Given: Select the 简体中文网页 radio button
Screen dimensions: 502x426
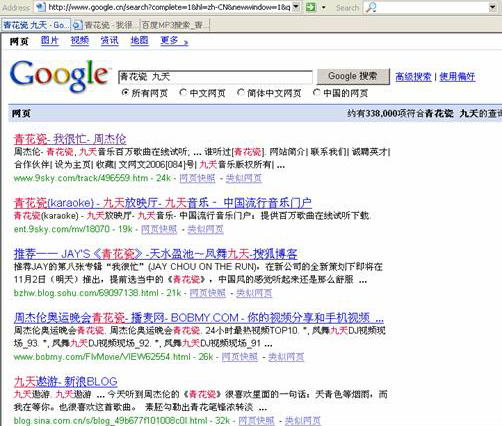Looking at the screenshot, I should click(x=241, y=93).
